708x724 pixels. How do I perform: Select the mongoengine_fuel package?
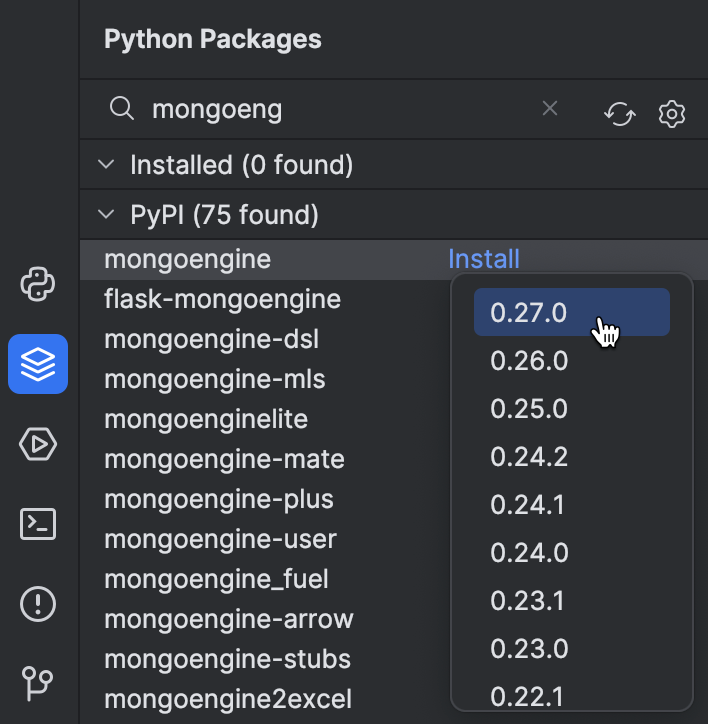tap(216, 579)
